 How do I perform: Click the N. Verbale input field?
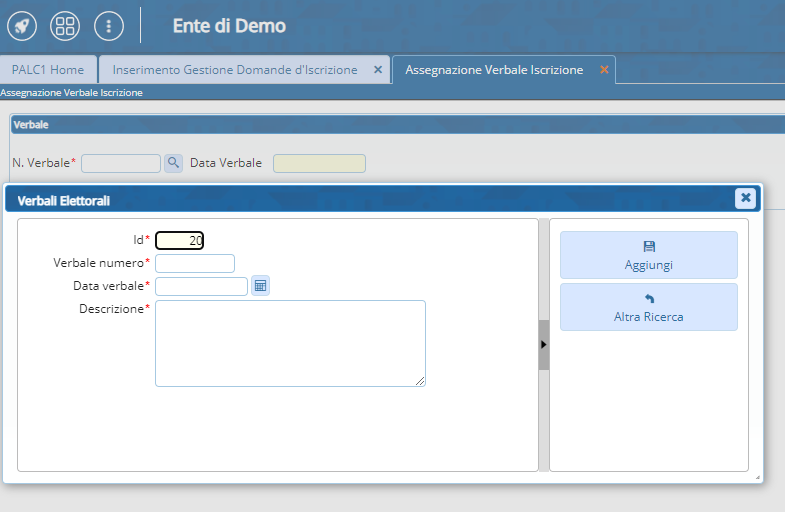pos(121,163)
